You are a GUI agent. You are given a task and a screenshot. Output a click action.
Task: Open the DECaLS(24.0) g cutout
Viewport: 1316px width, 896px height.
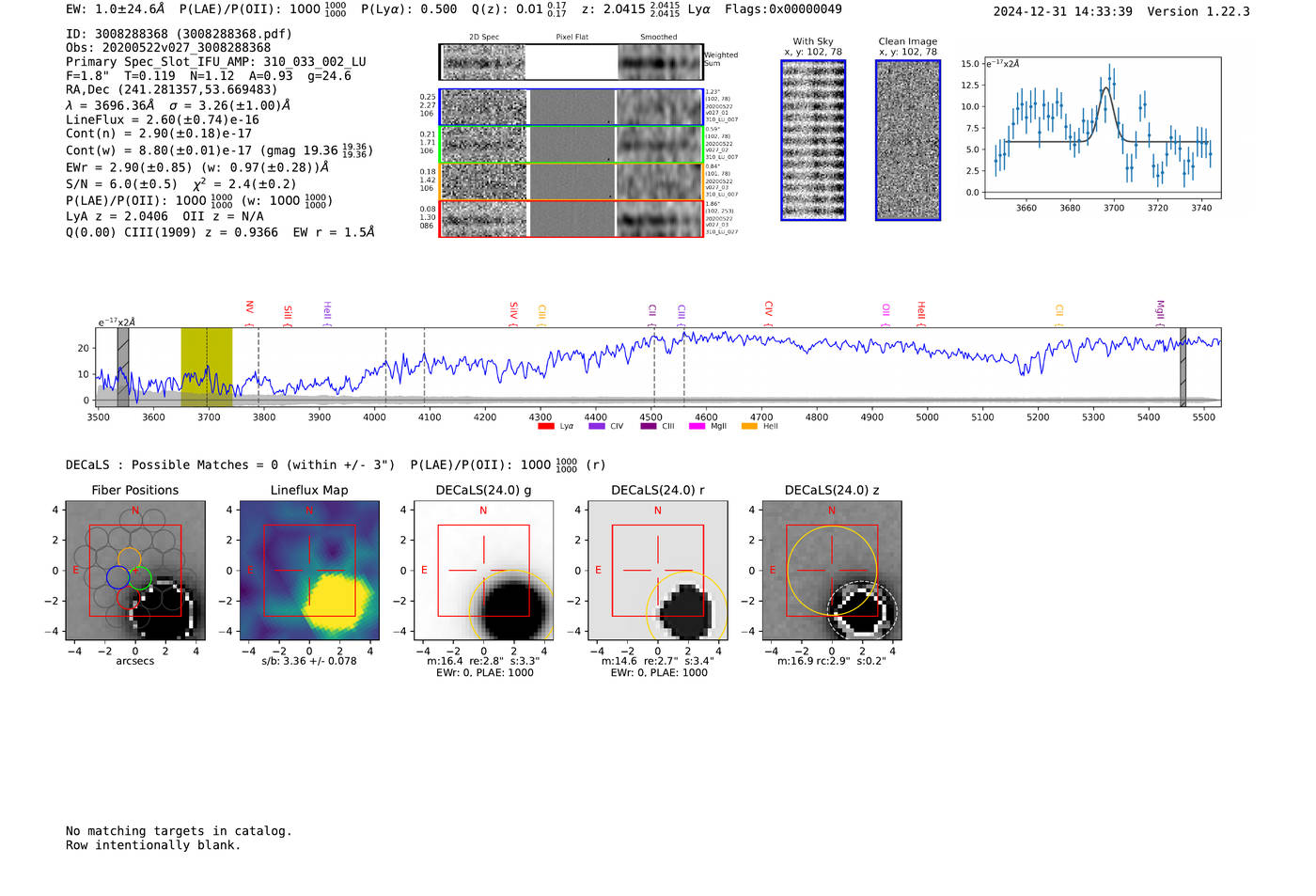pos(483,571)
